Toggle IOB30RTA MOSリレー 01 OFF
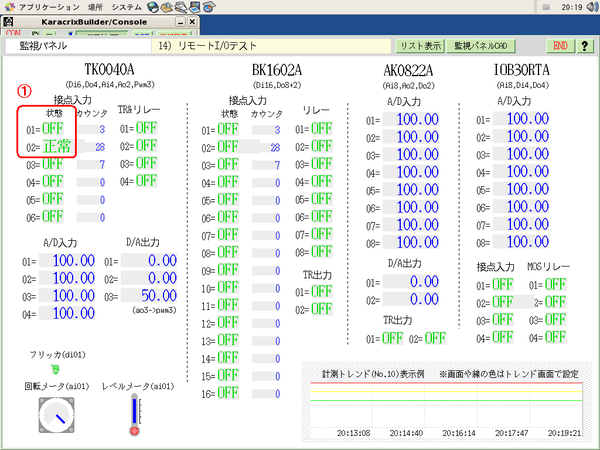 coord(556,284)
